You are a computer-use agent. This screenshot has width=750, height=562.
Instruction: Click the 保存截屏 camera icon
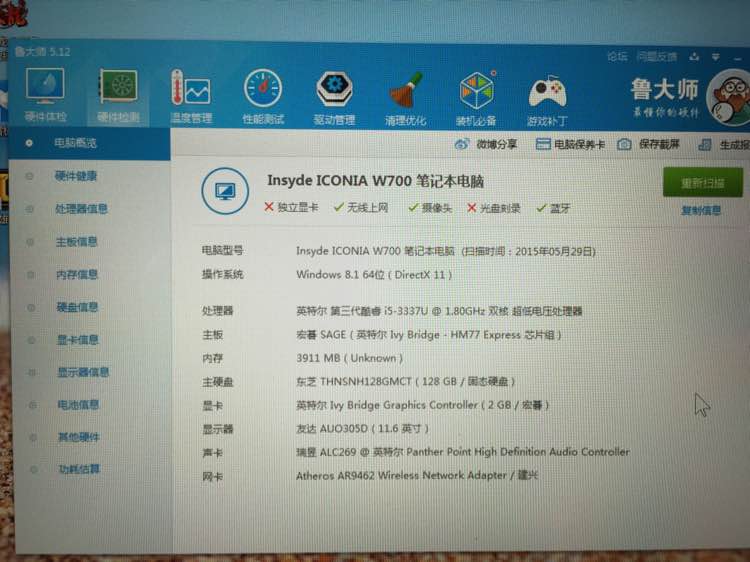(x=624, y=144)
